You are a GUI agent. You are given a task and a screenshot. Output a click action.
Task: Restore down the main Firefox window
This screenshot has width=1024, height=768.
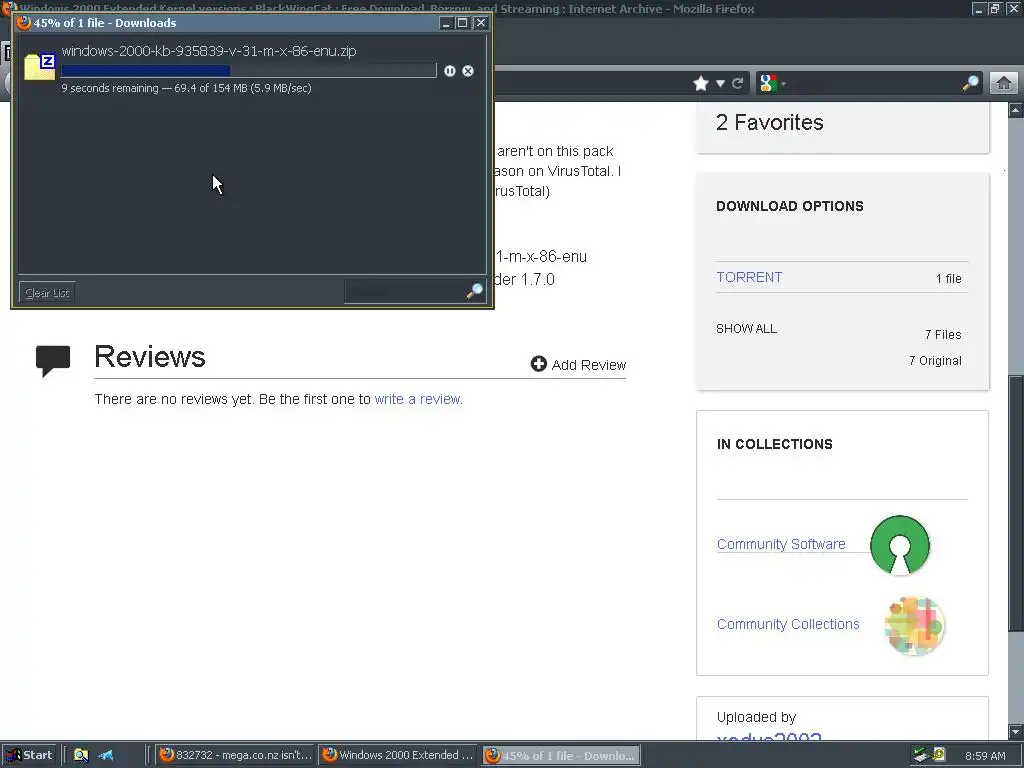(x=994, y=8)
